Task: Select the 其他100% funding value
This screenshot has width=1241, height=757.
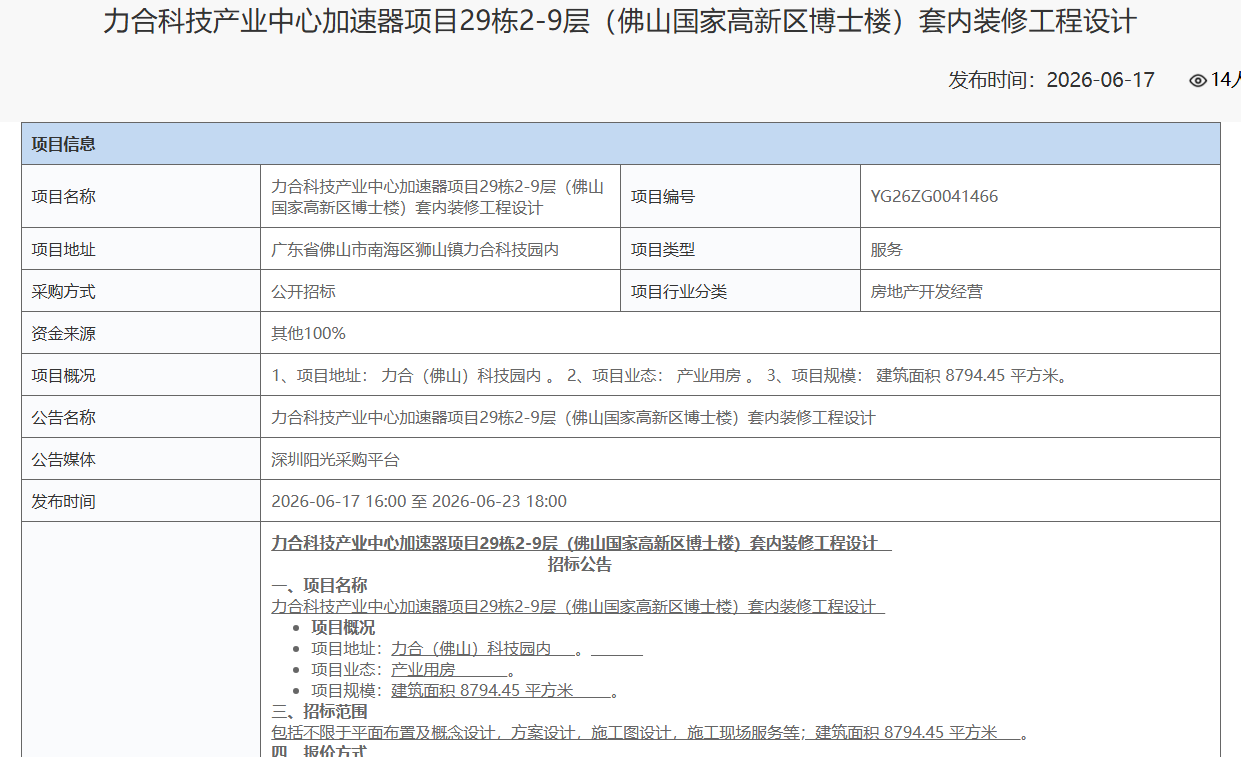Action: click(308, 334)
